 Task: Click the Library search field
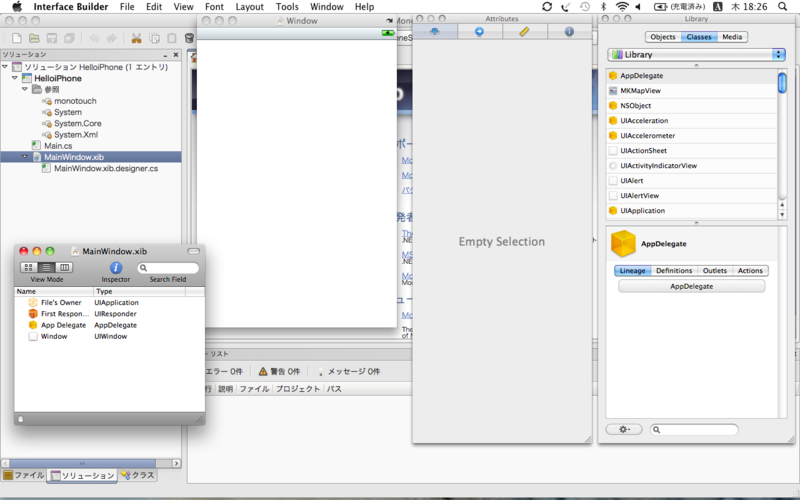point(694,430)
